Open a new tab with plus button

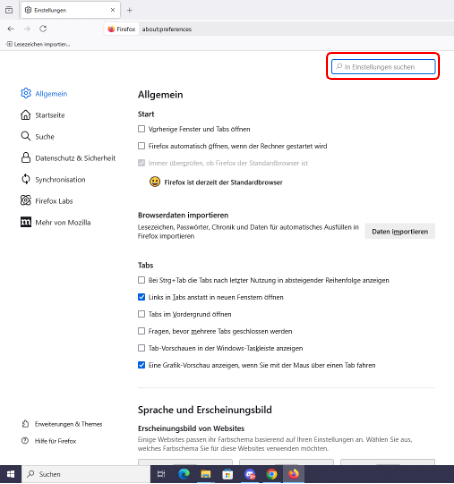130,10
